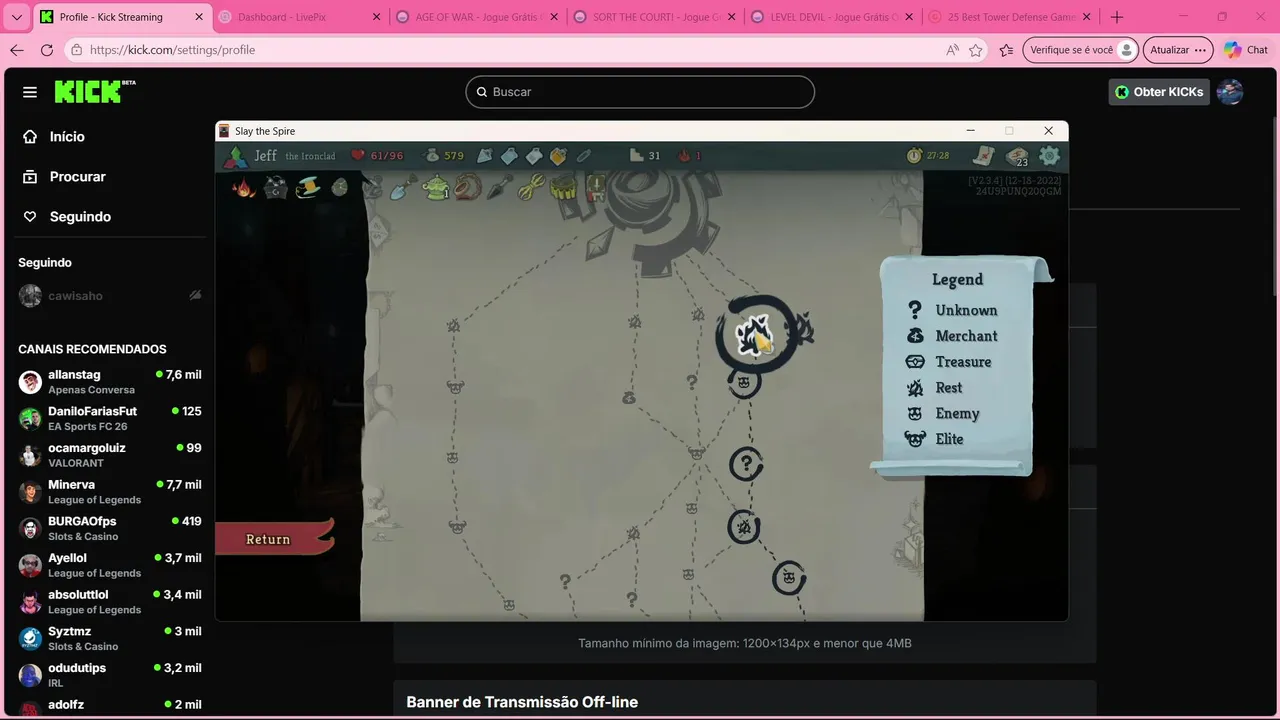
Task: Click the Burning Blood flame relic
Action: pos(244,187)
